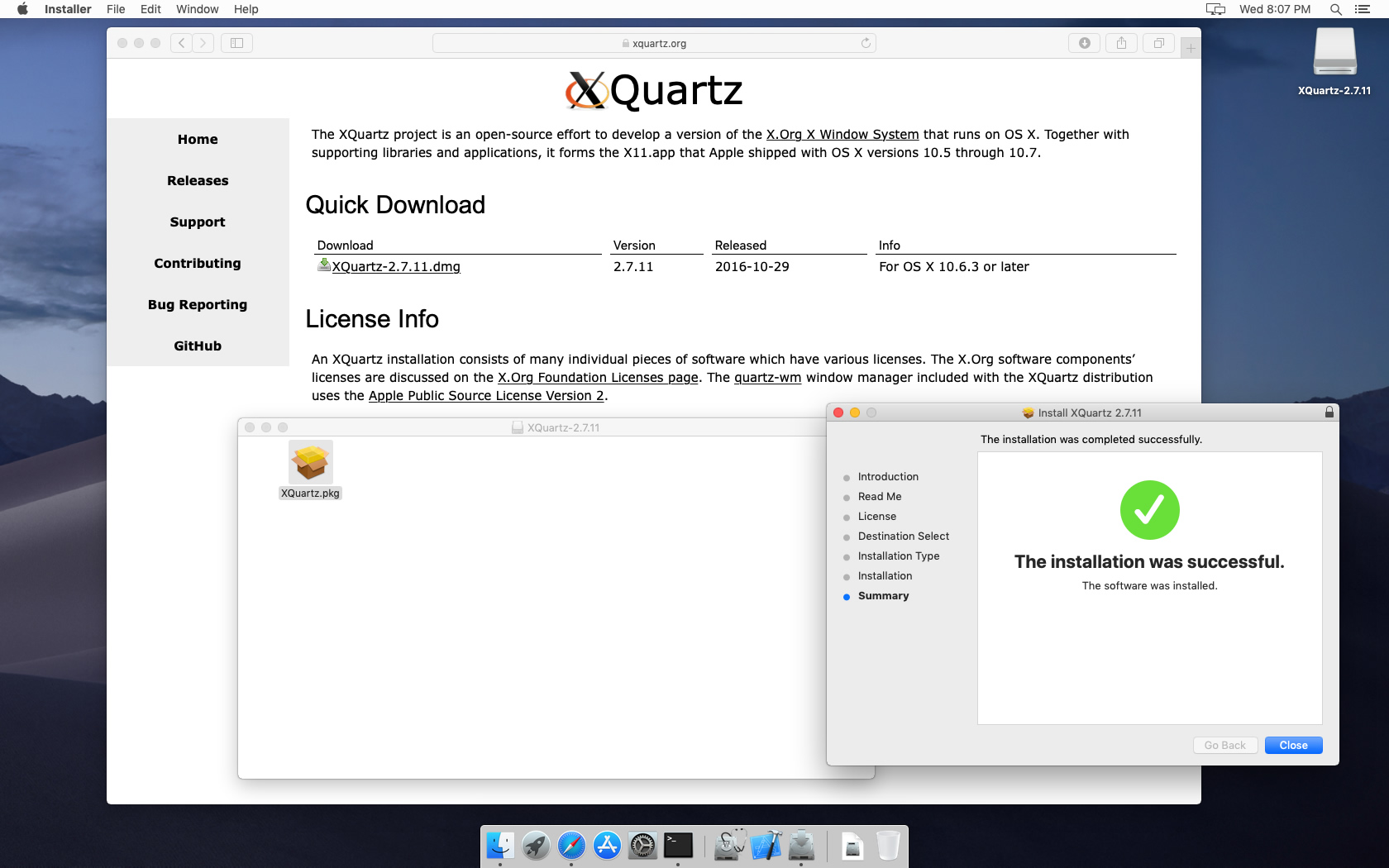Click the release date 2016-10-29
1389x868 pixels.
tap(752, 267)
